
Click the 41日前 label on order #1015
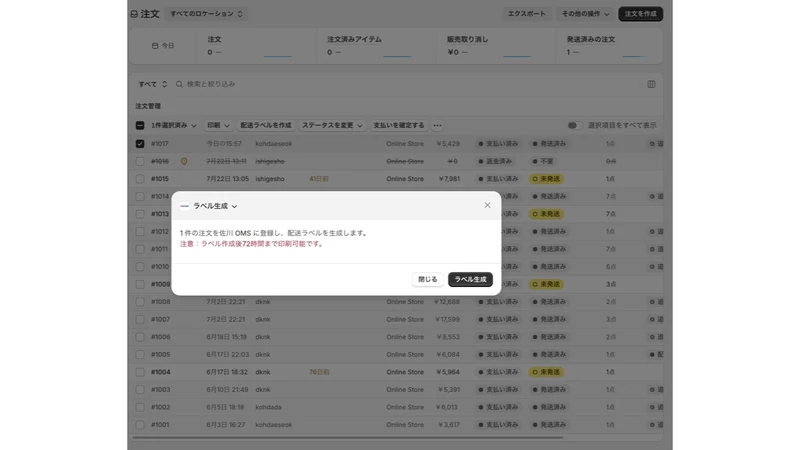tap(319, 179)
